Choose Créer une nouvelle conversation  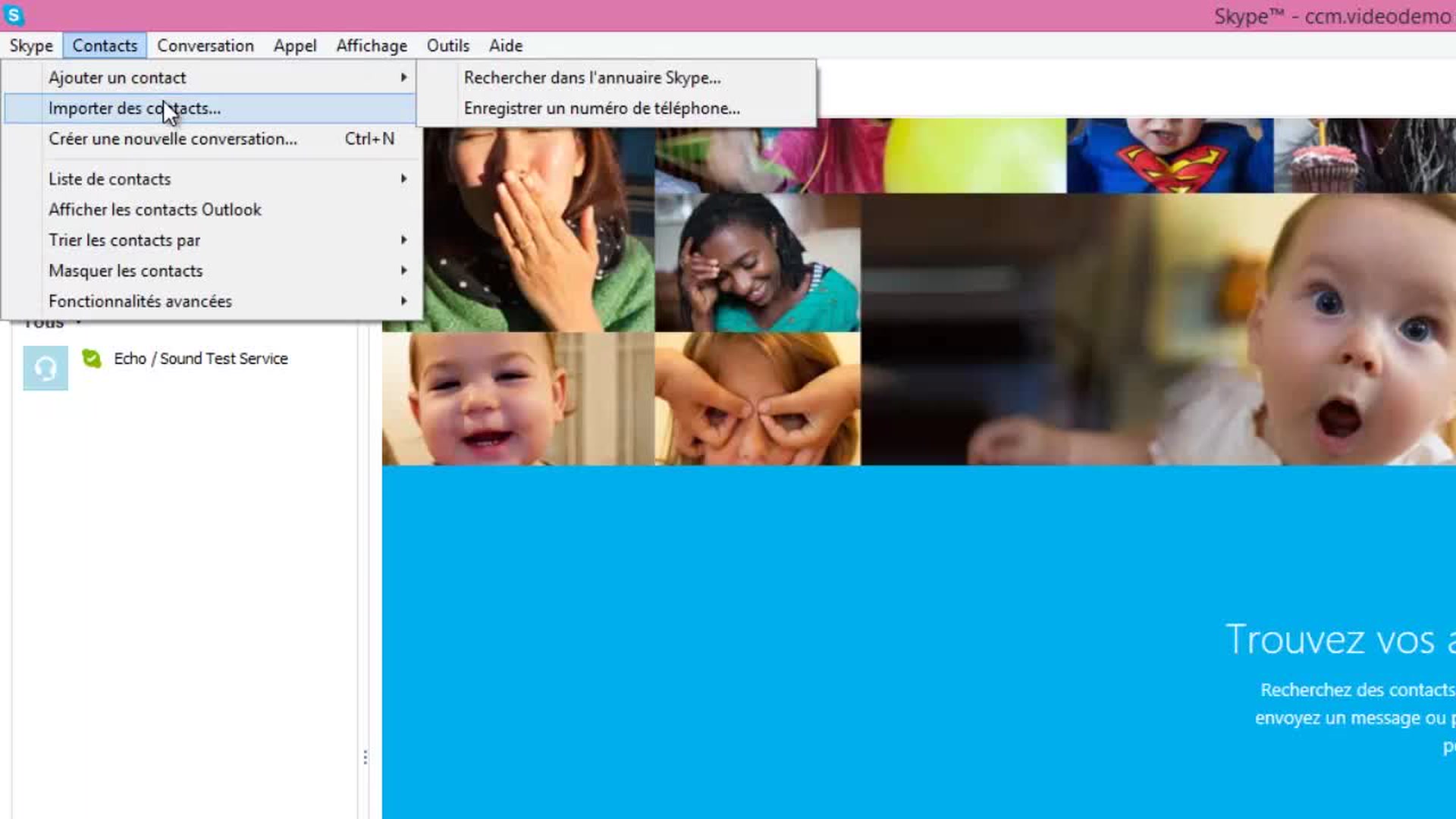[x=173, y=139]
